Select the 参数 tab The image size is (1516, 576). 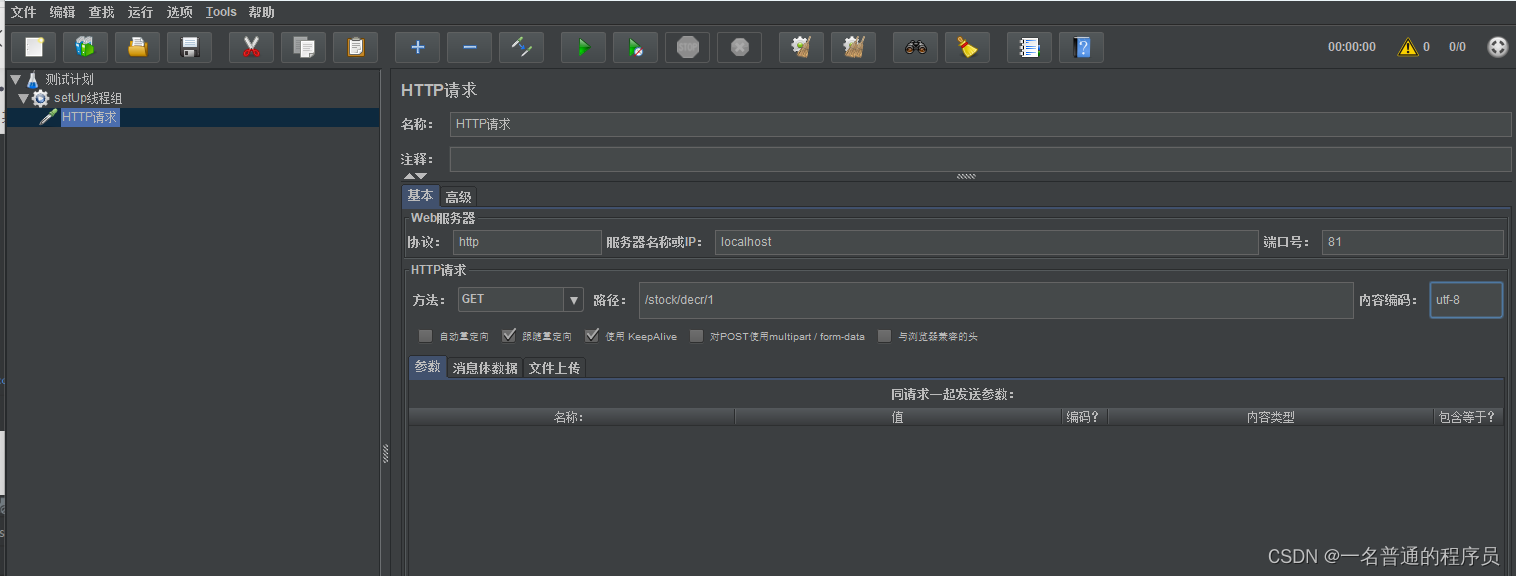click(x=427, y=367)
